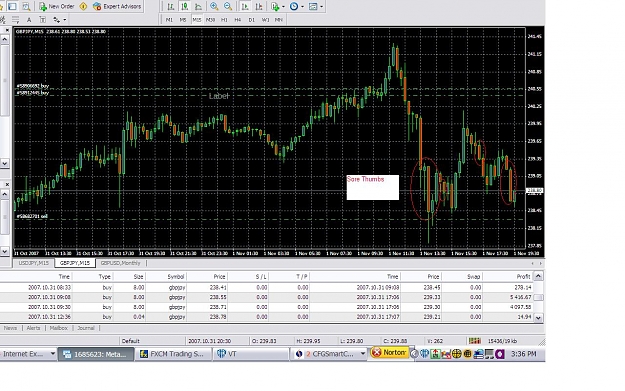Switch to M1 timeframe
Image resolution: width=625 pixels, height=391 pixels.
pos(169,20)
